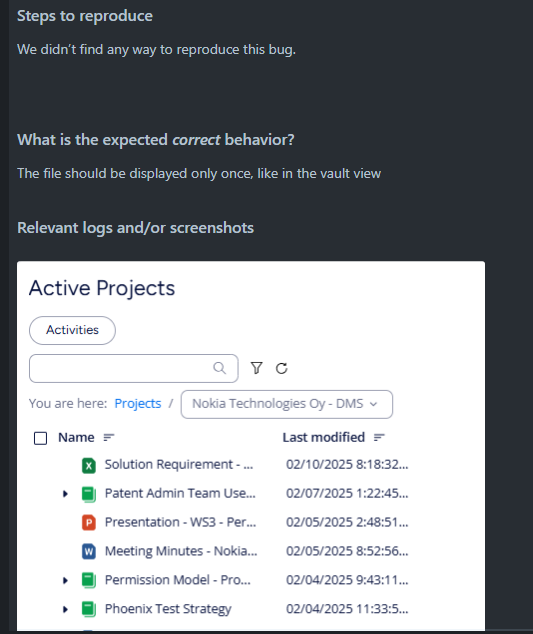Click the magnifier search icon
This screenshot has height=634, width=533.
[220, 368]
